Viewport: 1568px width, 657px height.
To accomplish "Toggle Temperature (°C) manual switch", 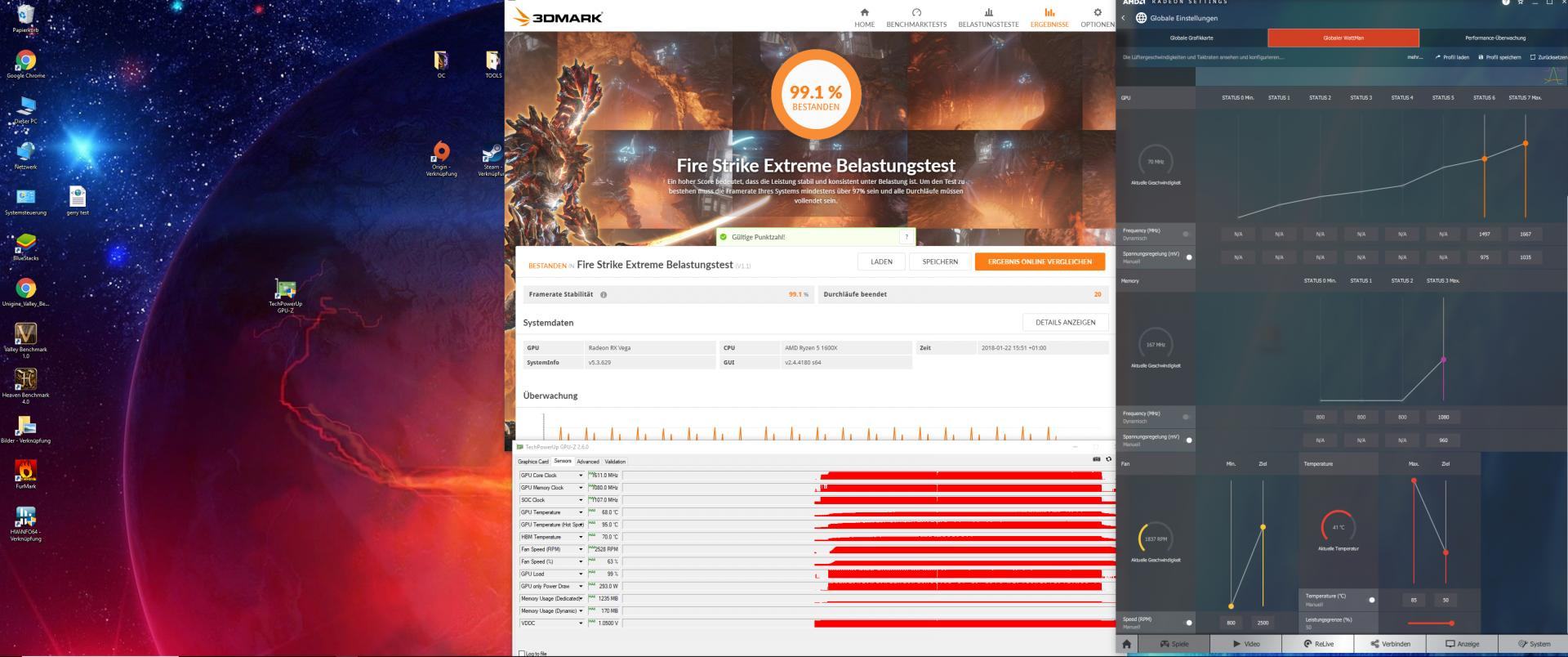I will [x=1371, y=600].
